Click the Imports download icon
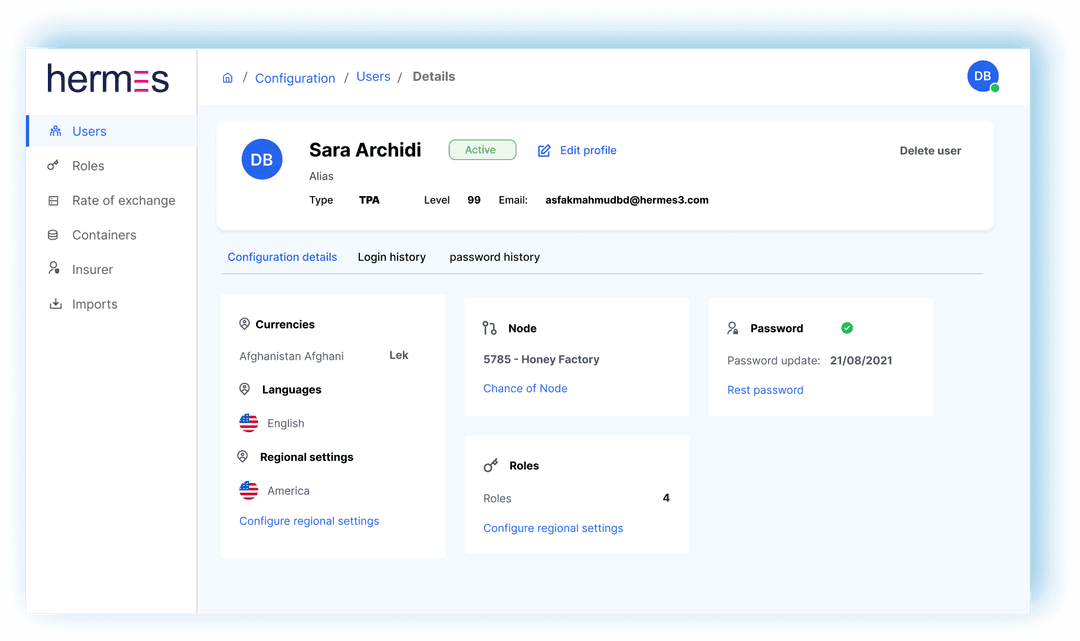This screenshot has height=641, width=1080. (x=54, y=304)
